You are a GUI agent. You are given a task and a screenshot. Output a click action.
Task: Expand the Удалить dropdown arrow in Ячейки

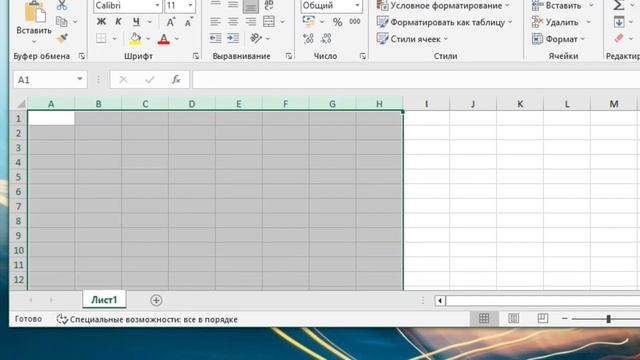(588, 22)
